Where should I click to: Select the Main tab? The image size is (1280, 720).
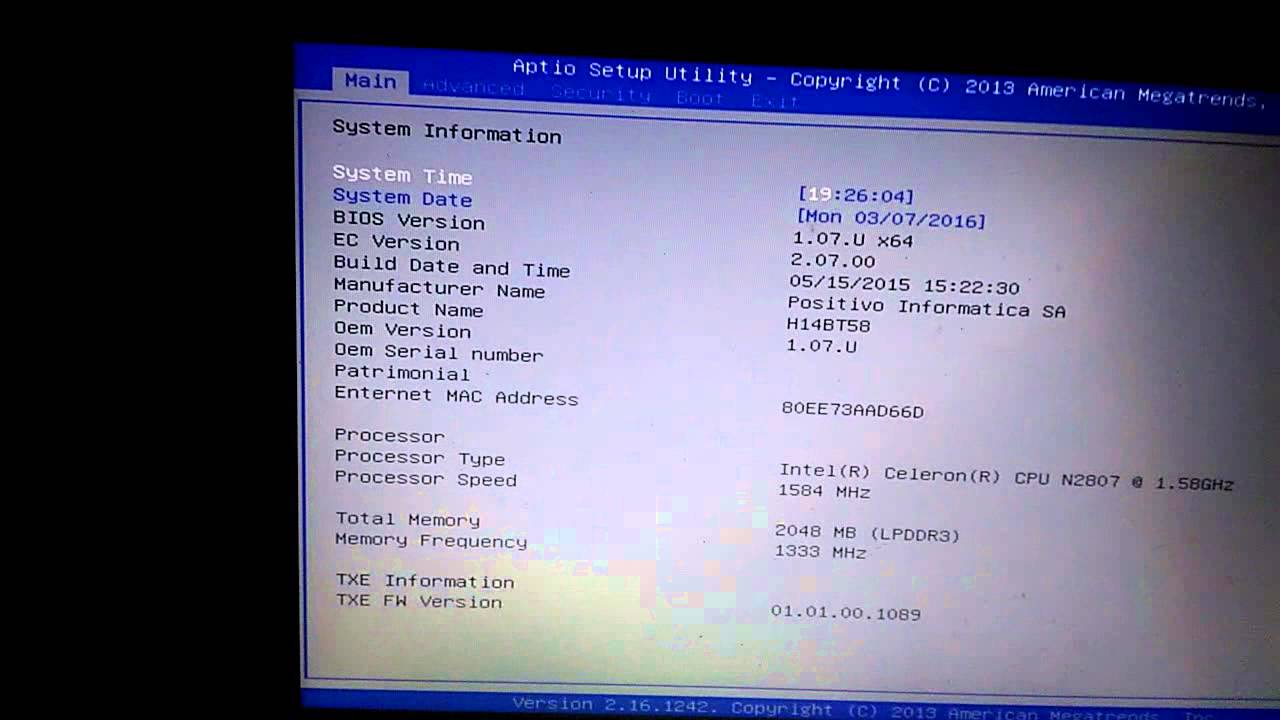370,81
